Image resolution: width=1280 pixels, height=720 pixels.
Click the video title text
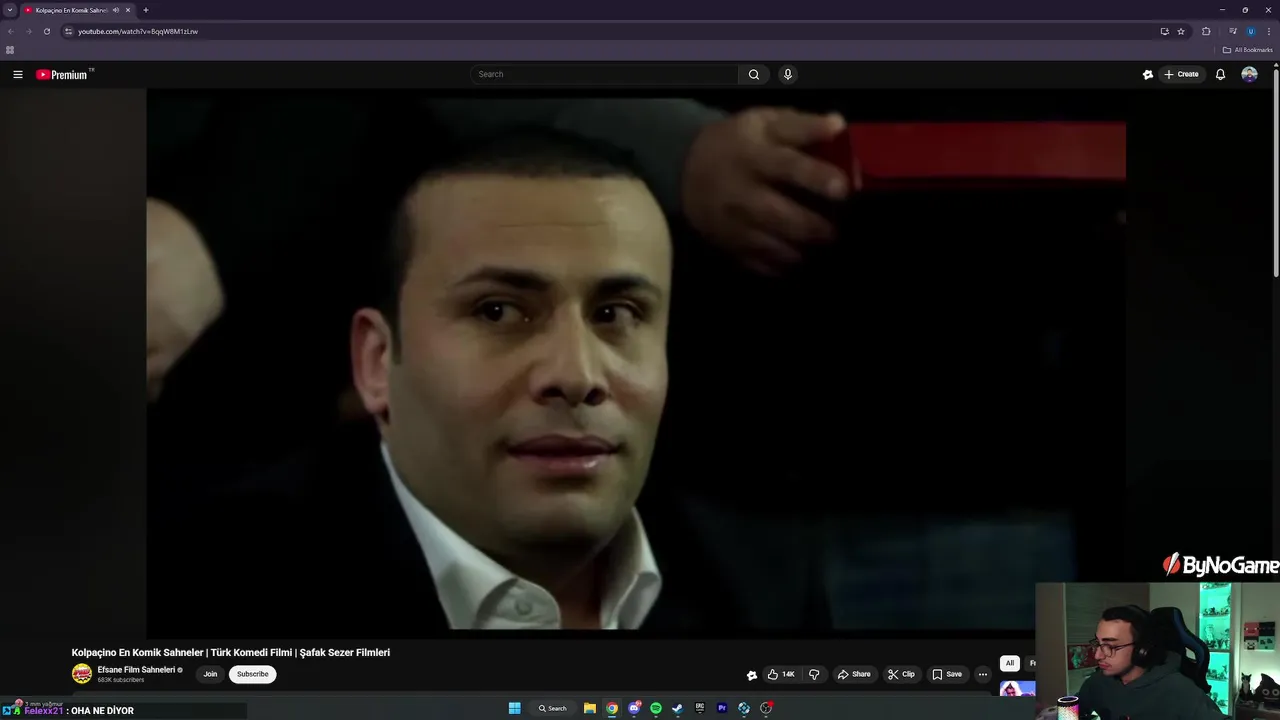[231, 652]
